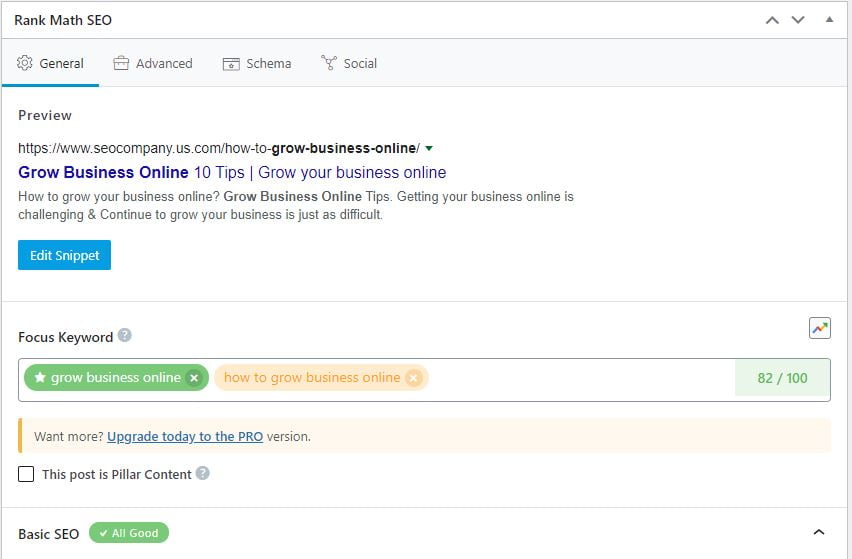
Task: Select the General tab
Action: pyautogui.click(x=50, y=63)
